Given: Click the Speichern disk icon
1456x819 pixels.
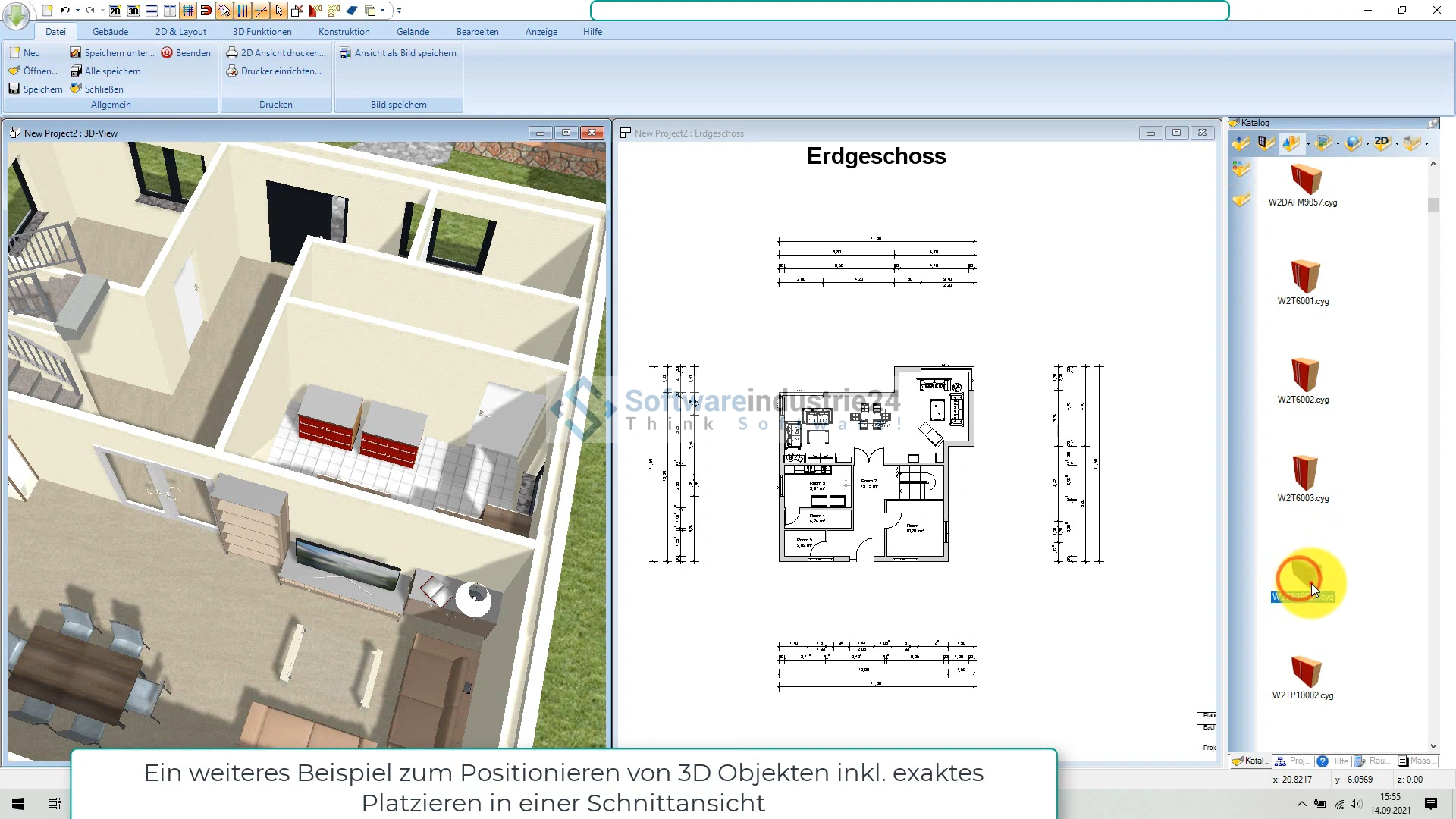Looking at the screenshot, I should [x=14, y=89].
